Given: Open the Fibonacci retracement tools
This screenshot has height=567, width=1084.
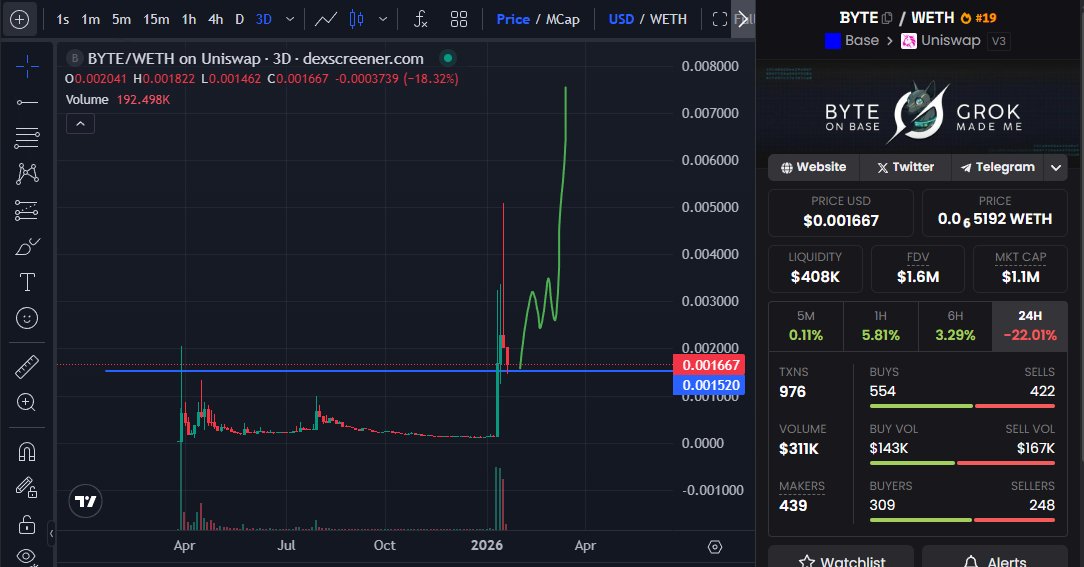Looking at the screenshot, I should 27,138.
